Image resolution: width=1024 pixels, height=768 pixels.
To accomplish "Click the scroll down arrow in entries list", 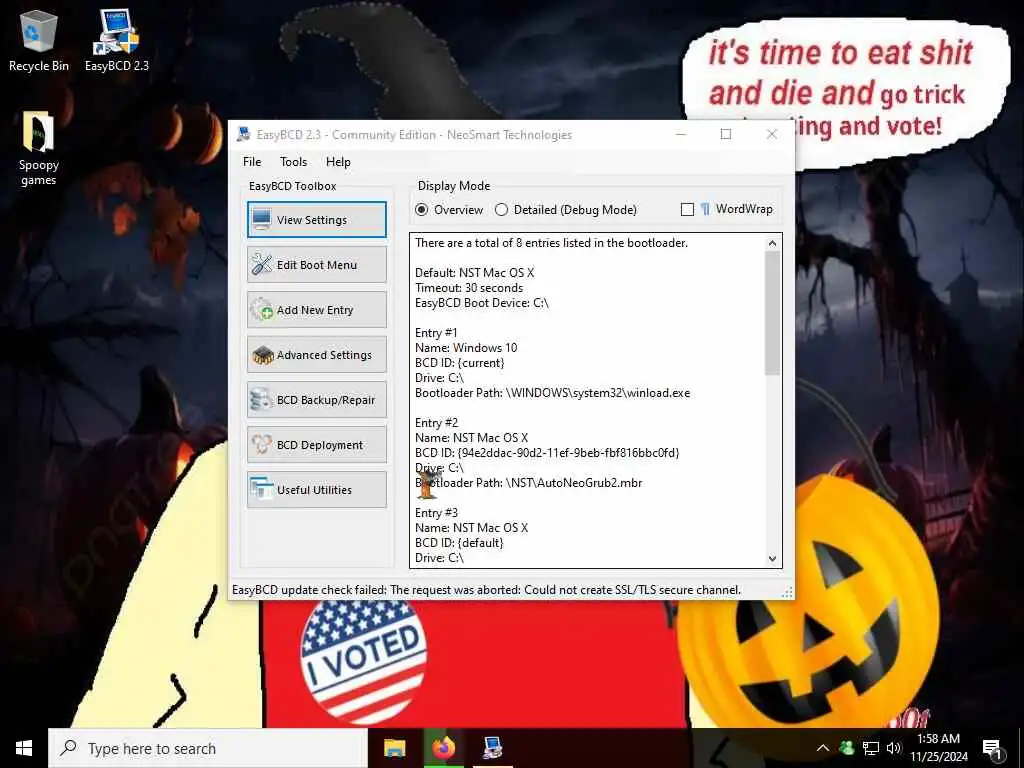I will point(773,558).
